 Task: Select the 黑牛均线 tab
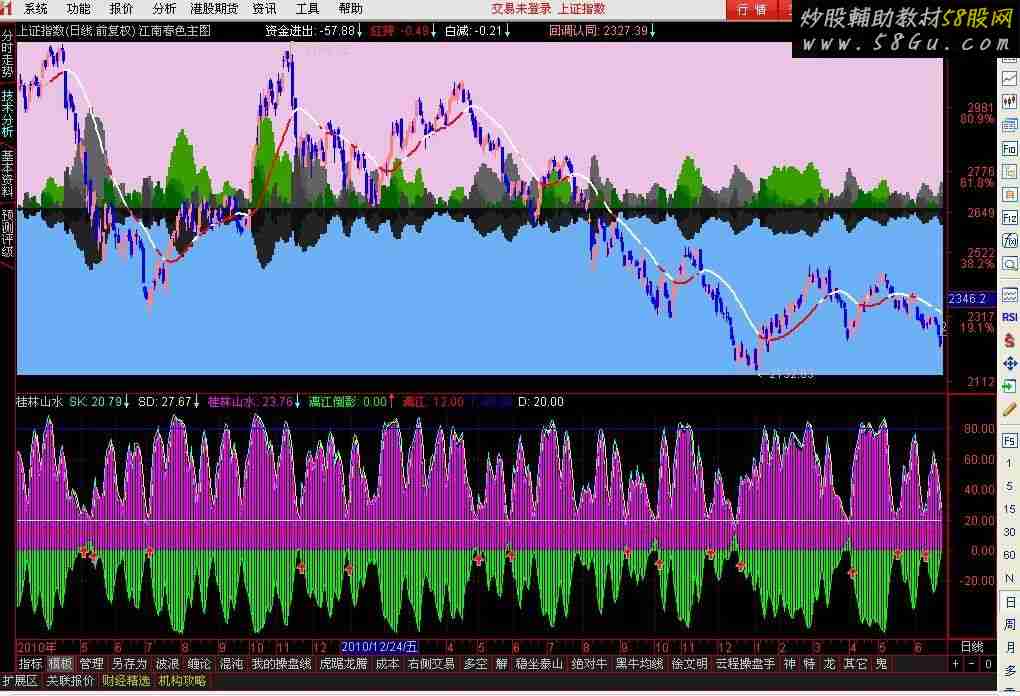[639, 663]
